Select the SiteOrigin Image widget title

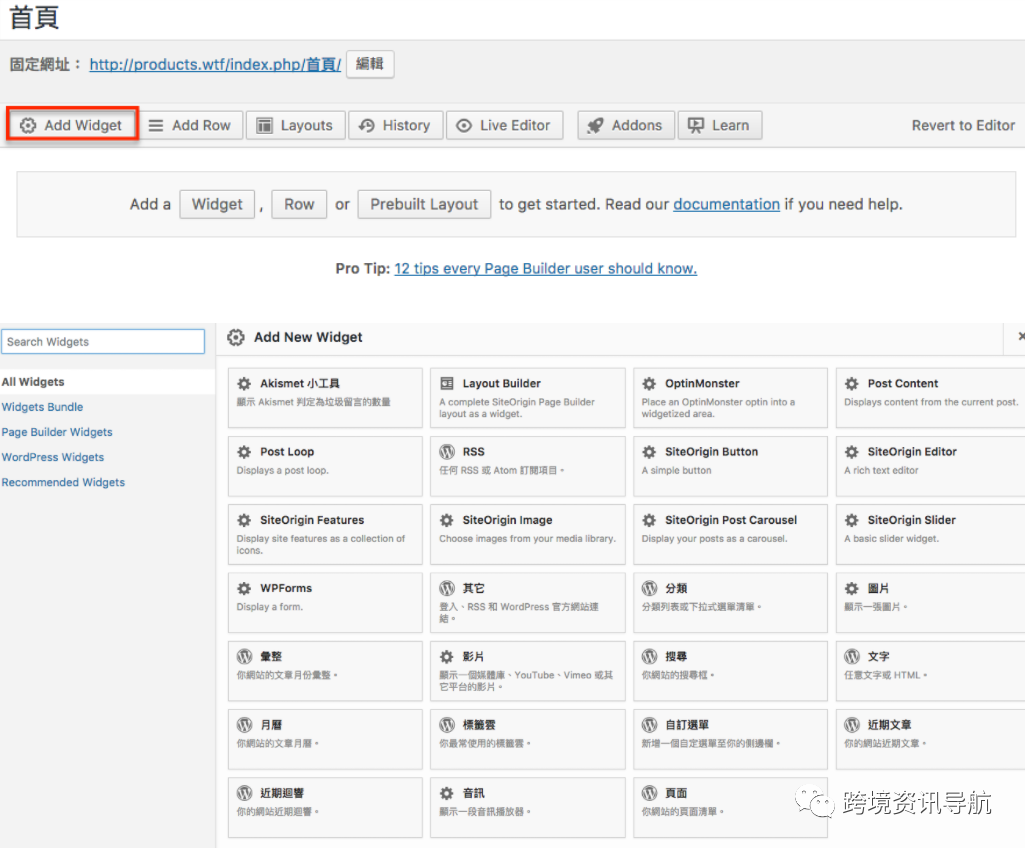507,520
